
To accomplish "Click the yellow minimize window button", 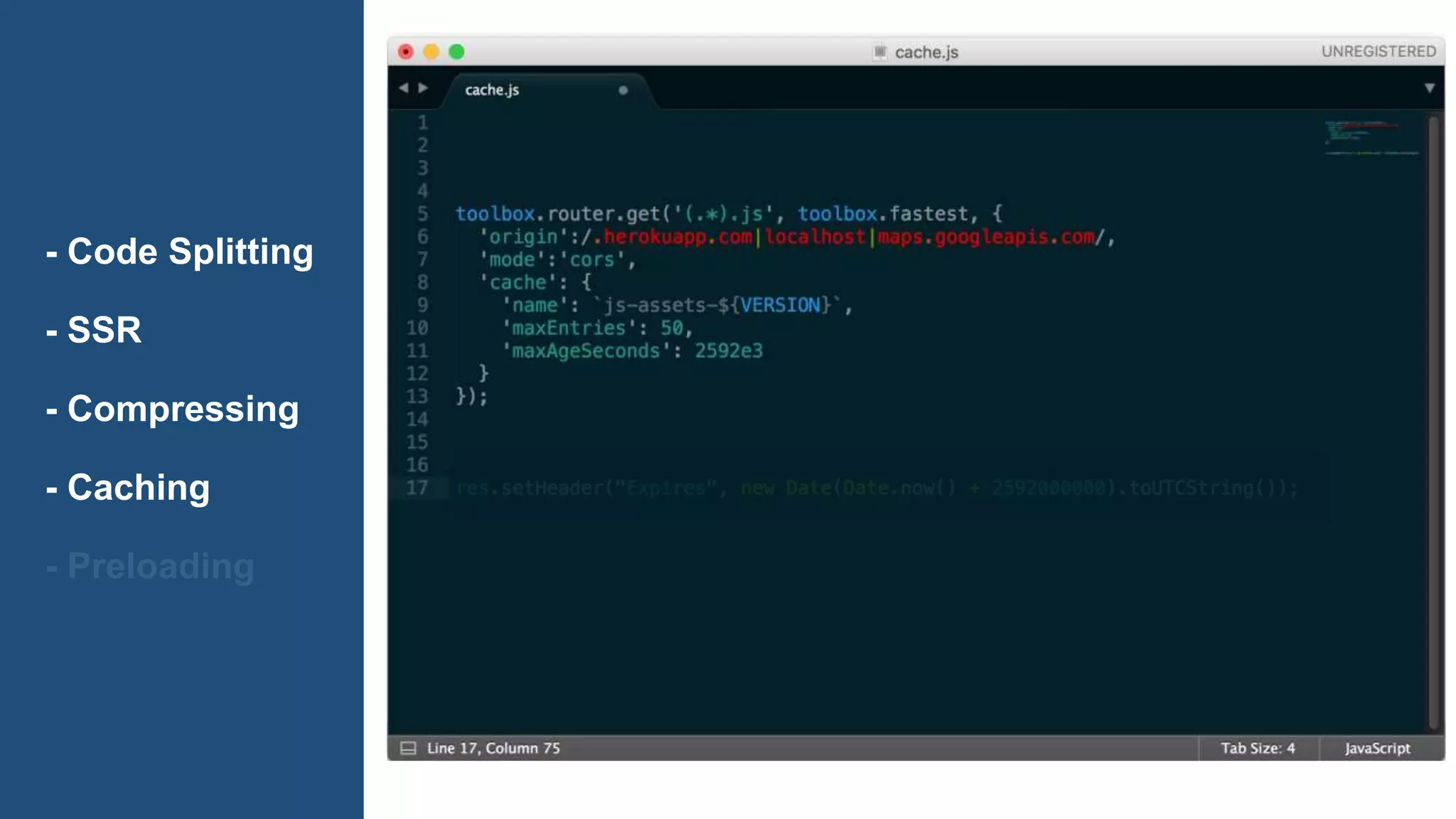I will [x=431, y=51].
